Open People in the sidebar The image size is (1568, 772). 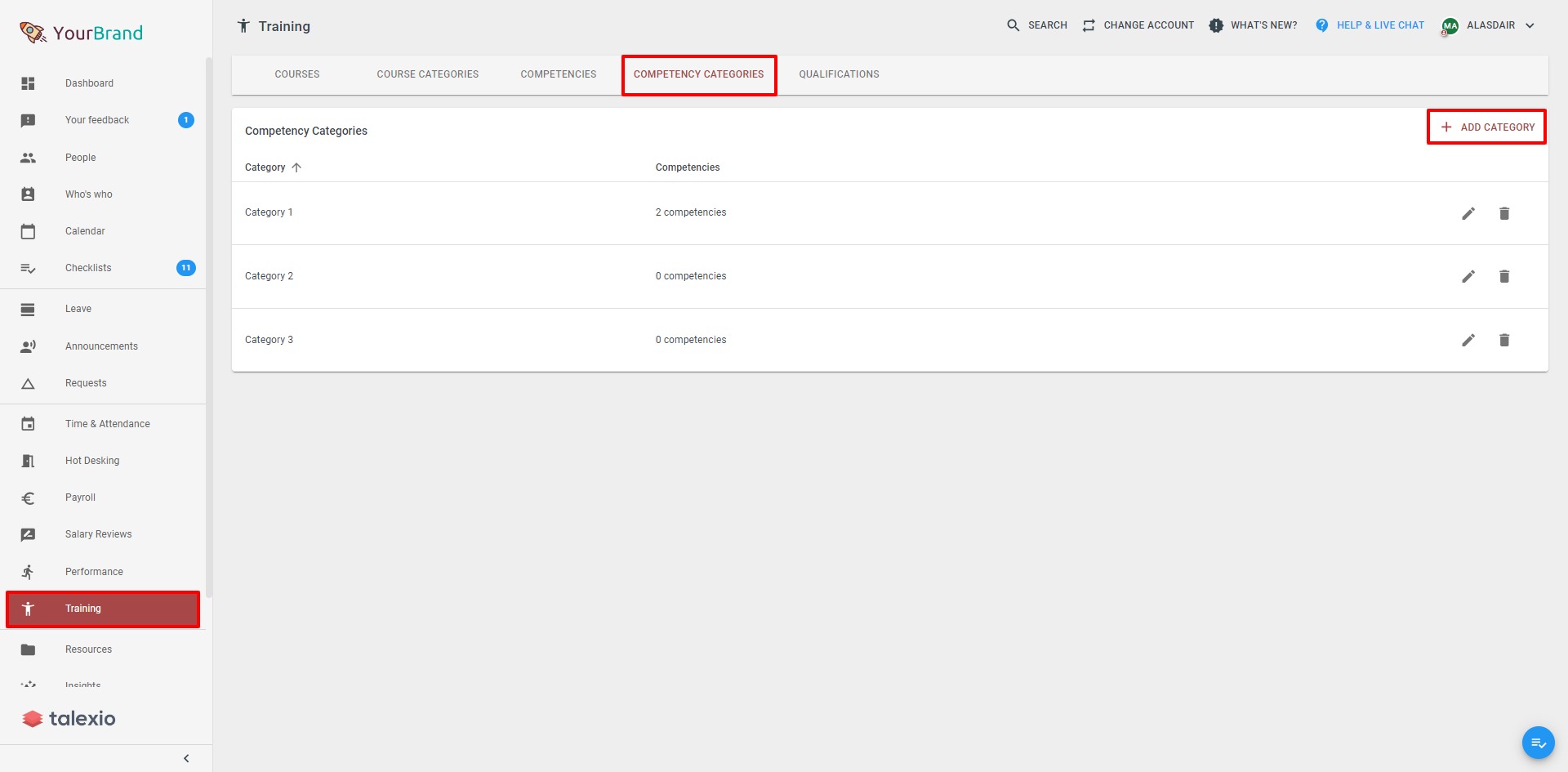click(81, 158)
